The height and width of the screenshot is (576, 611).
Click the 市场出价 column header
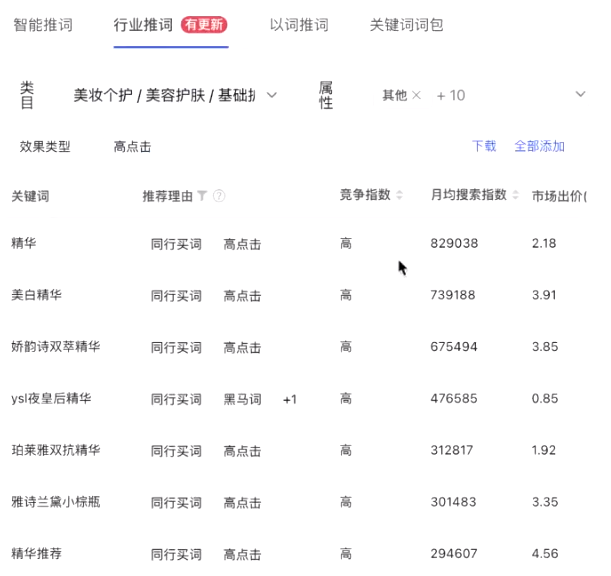(x=559, y=196)
